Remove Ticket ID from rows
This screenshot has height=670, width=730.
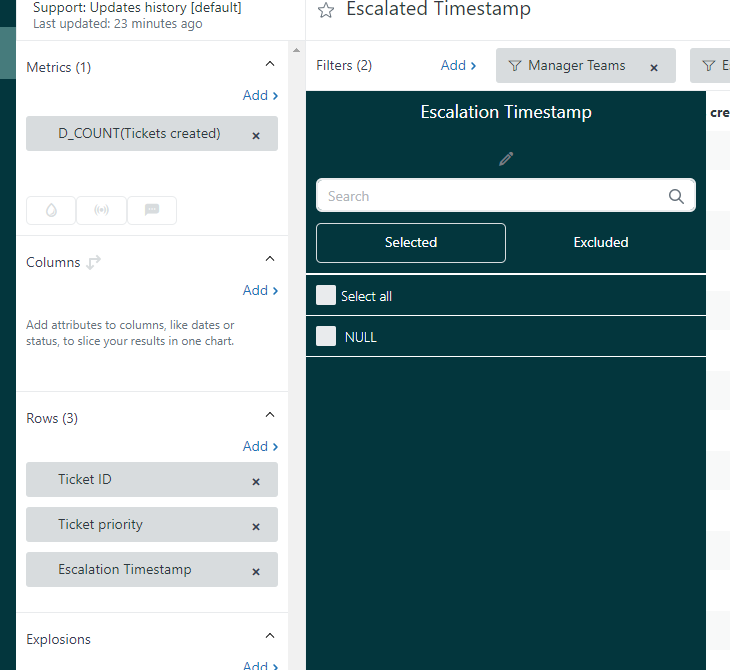[256, 481]
